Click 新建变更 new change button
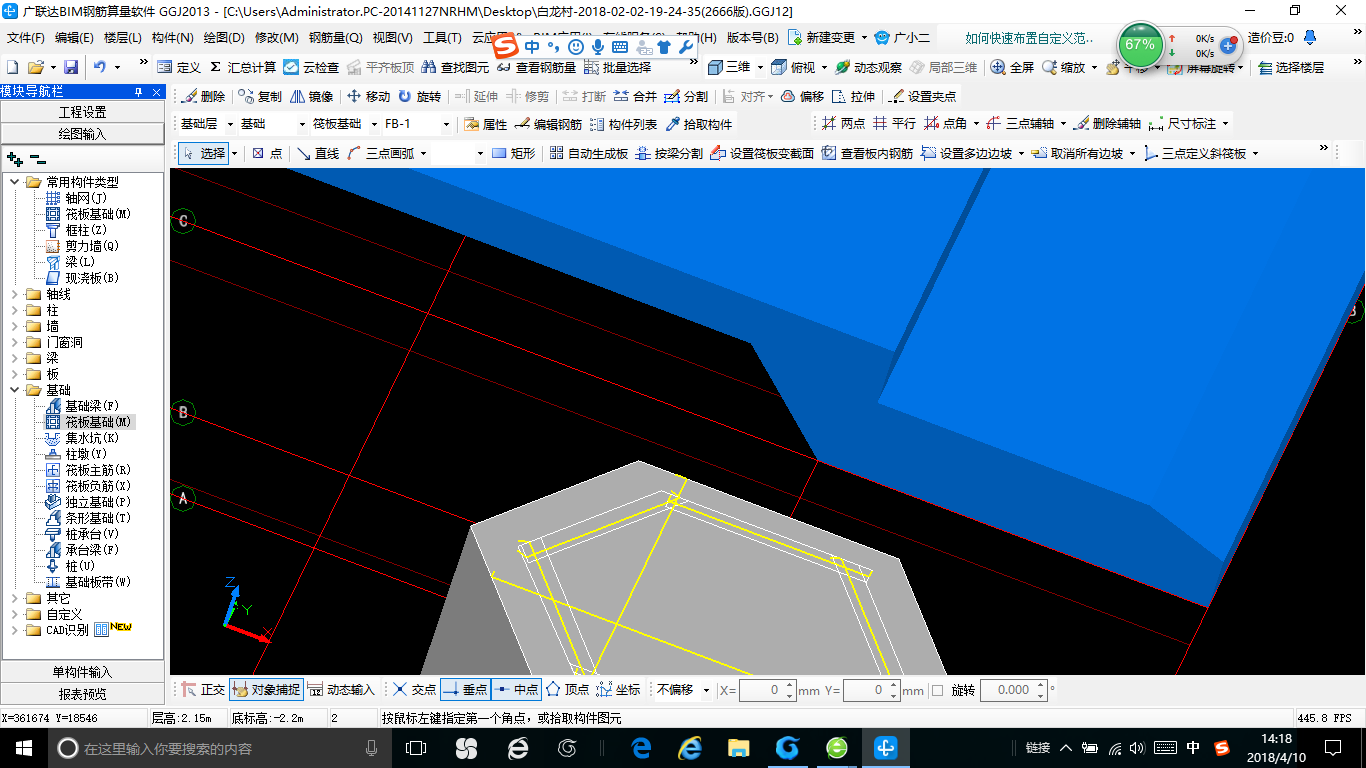The height and width of the screenshot is (768, 1366). pyautogui.click(x=823, y=38)
